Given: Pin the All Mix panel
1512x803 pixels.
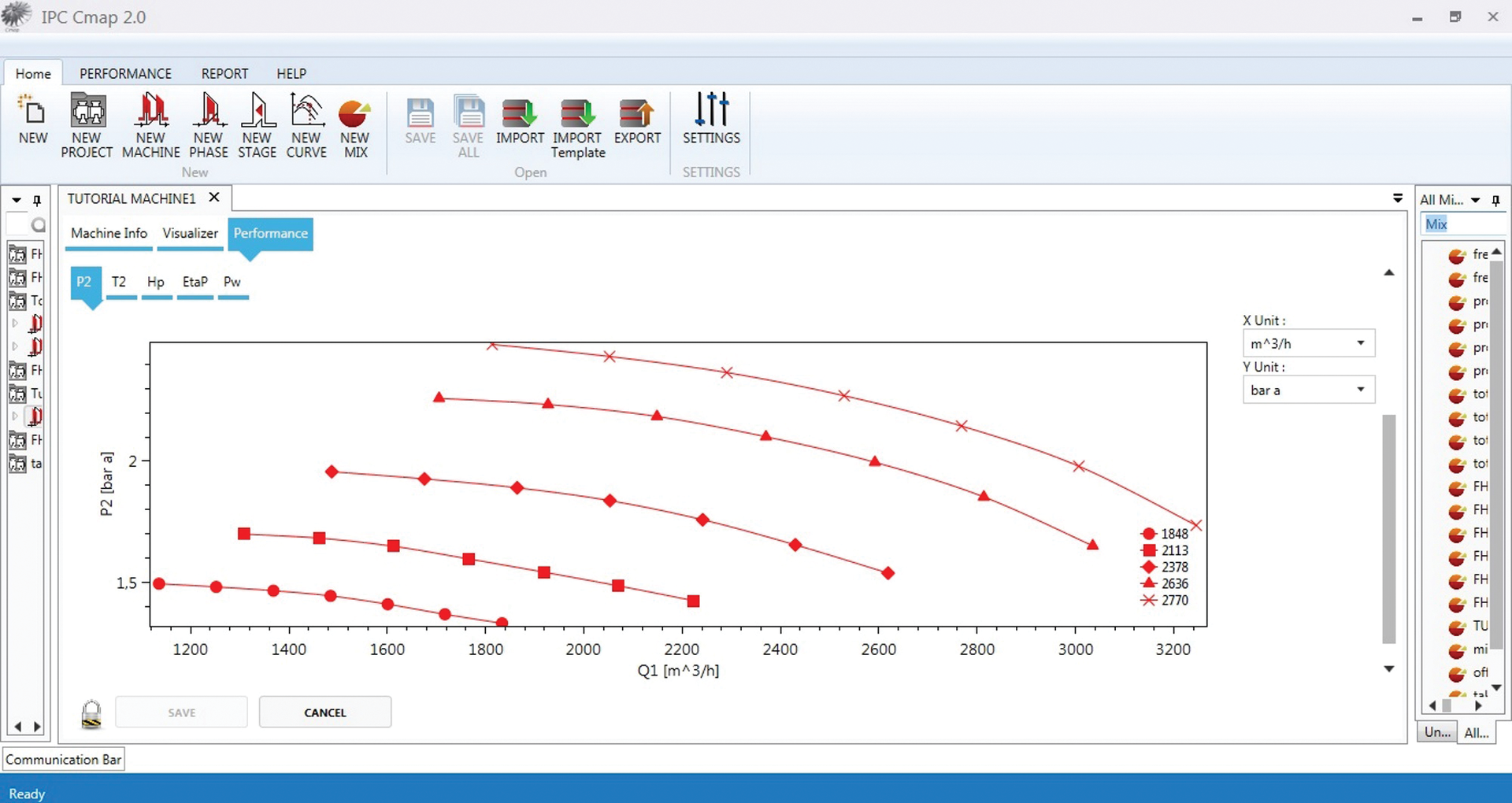Looking at the screenshot, I should point(1496,200).
